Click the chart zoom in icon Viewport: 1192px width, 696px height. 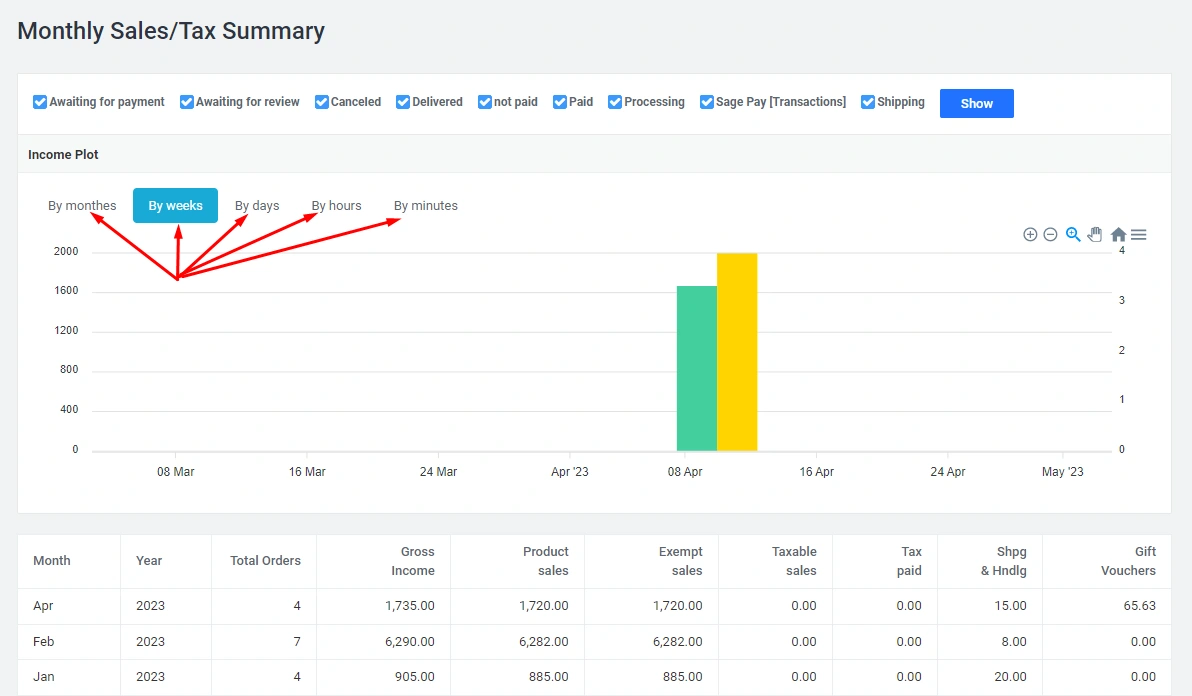click(x=1030, y=234)
